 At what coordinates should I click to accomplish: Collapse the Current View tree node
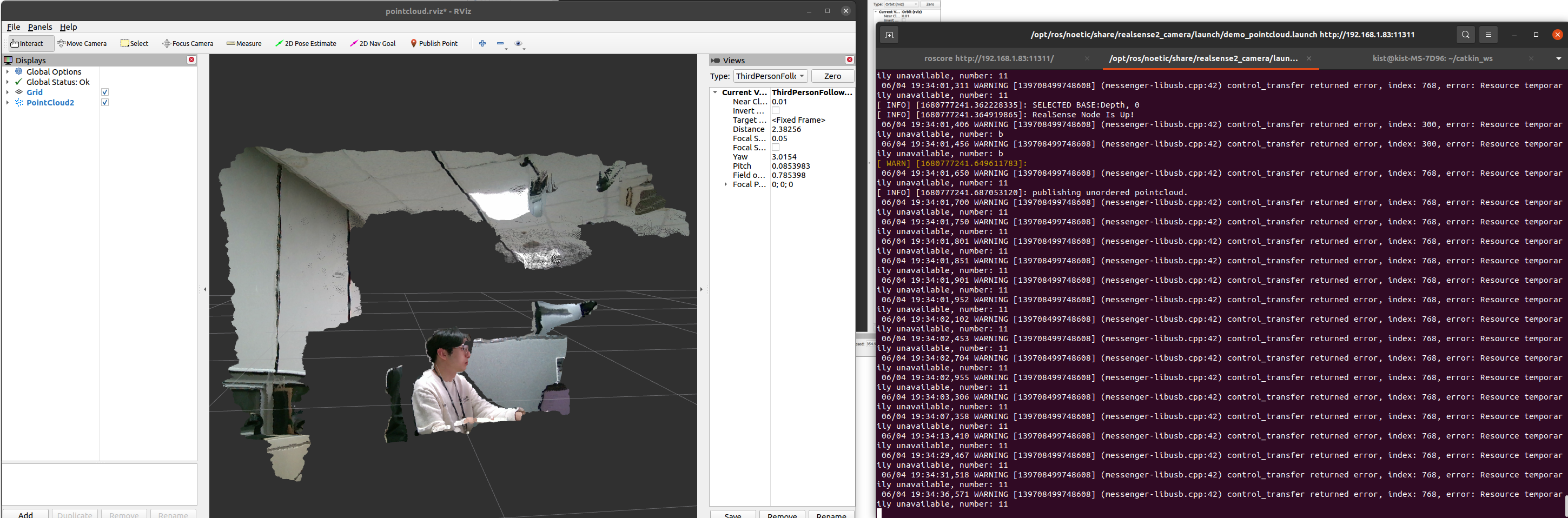click(714, 92)
